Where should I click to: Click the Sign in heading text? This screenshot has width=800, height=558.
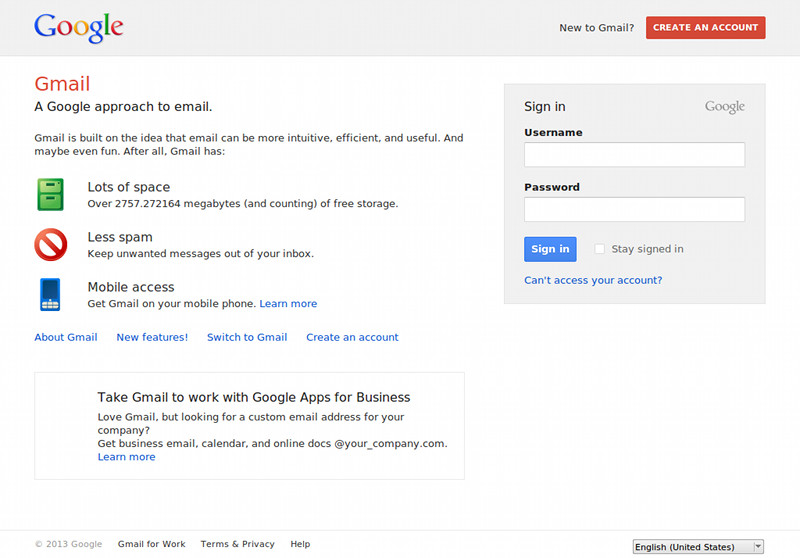(544, 107)
